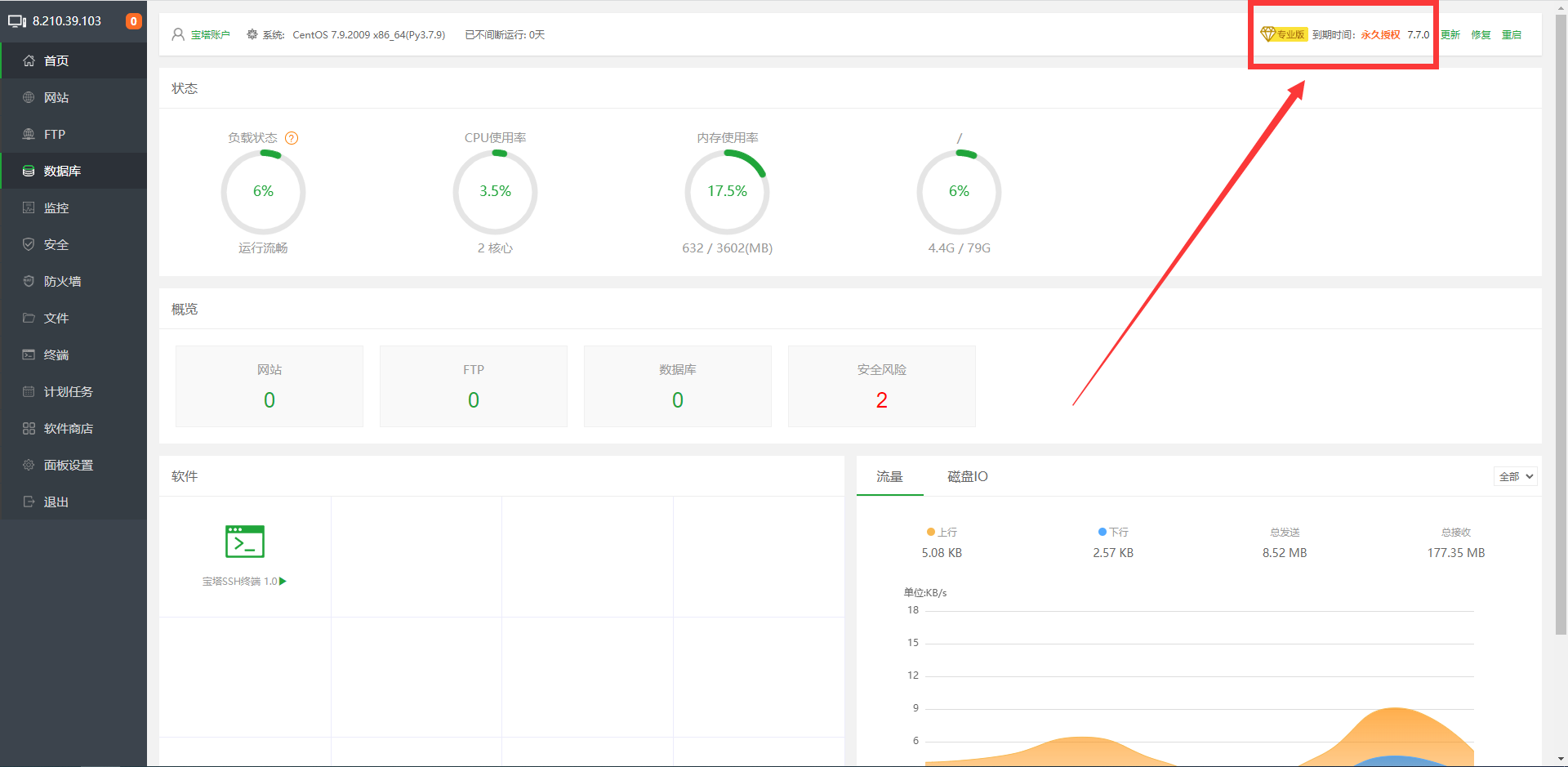This screenshot has height=767, width=1568.
Task: Click the terminal icon in sidebar
Action: click(29, 355)
